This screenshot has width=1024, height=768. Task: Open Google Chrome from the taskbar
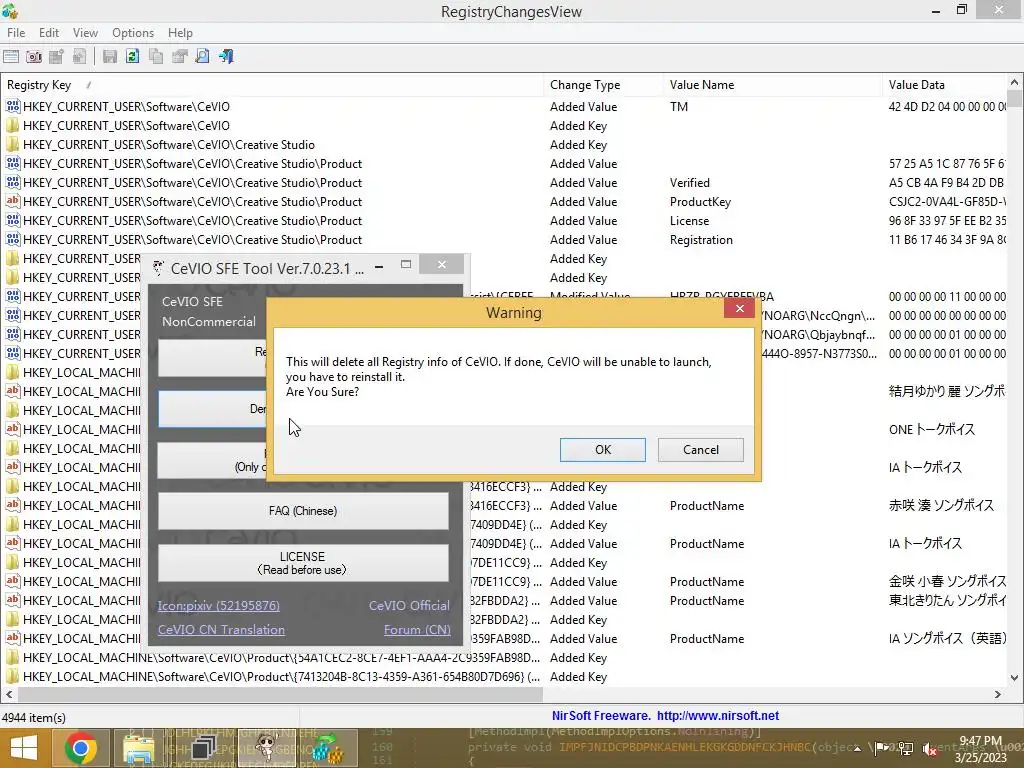[x=81, y=748]
